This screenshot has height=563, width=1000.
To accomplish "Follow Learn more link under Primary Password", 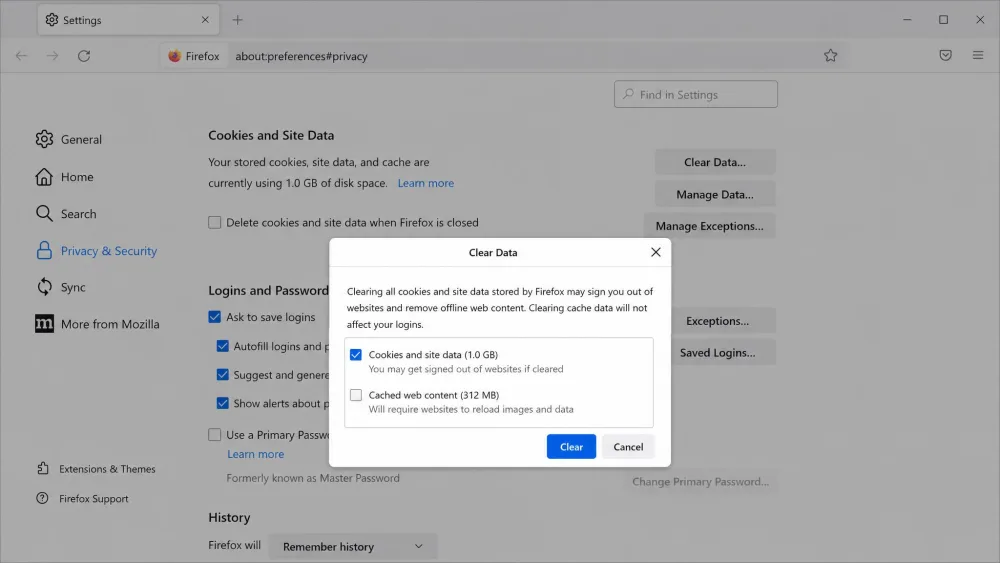I will pos(256,454).
